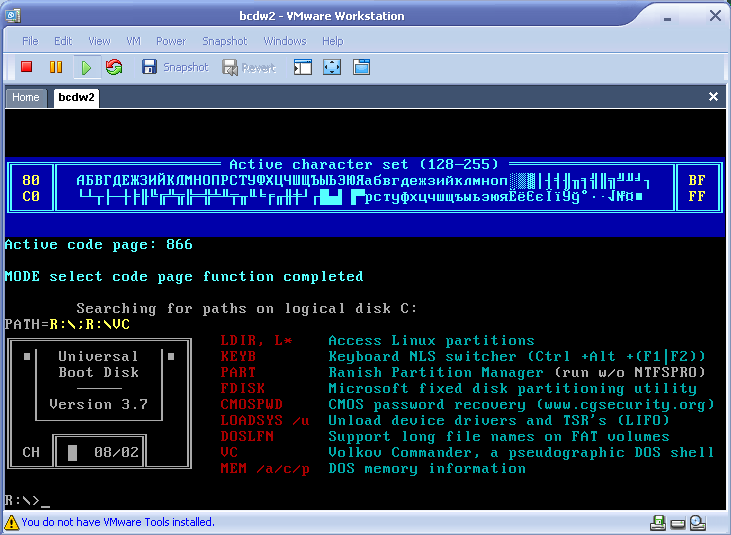731x535 pixels.
Task: Click the red PART command text
Action: (238, 372)
